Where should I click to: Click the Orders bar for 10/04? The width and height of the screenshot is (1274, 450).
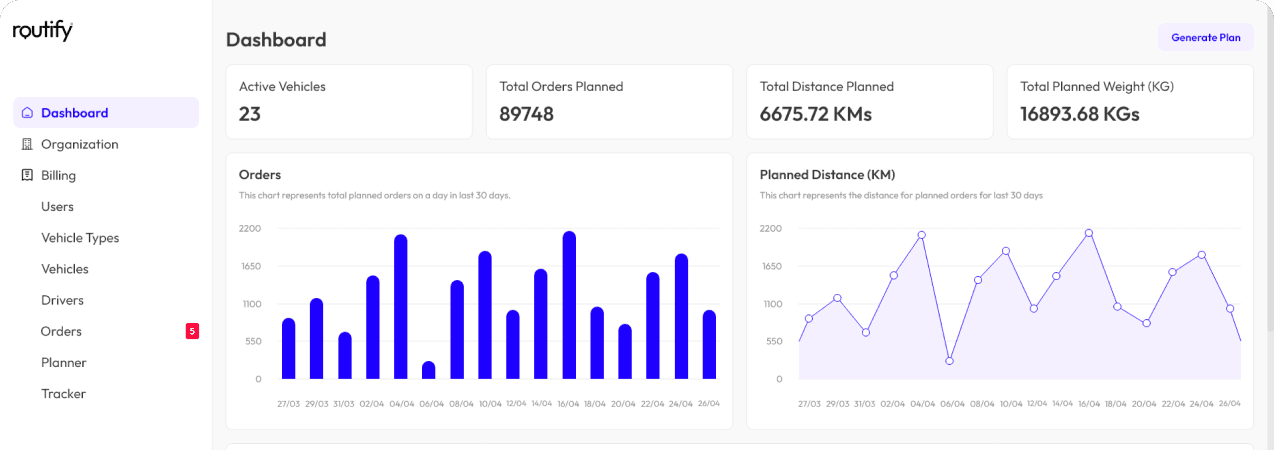(485, 315)
